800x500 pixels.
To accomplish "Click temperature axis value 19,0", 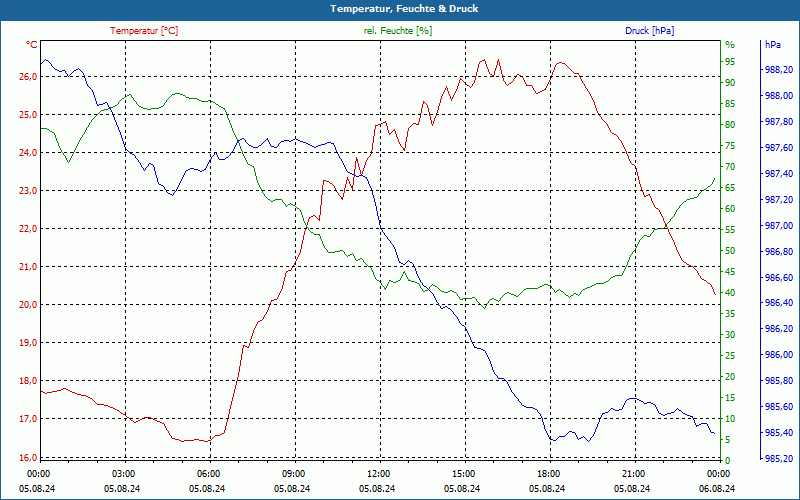I will click(29, 342).
